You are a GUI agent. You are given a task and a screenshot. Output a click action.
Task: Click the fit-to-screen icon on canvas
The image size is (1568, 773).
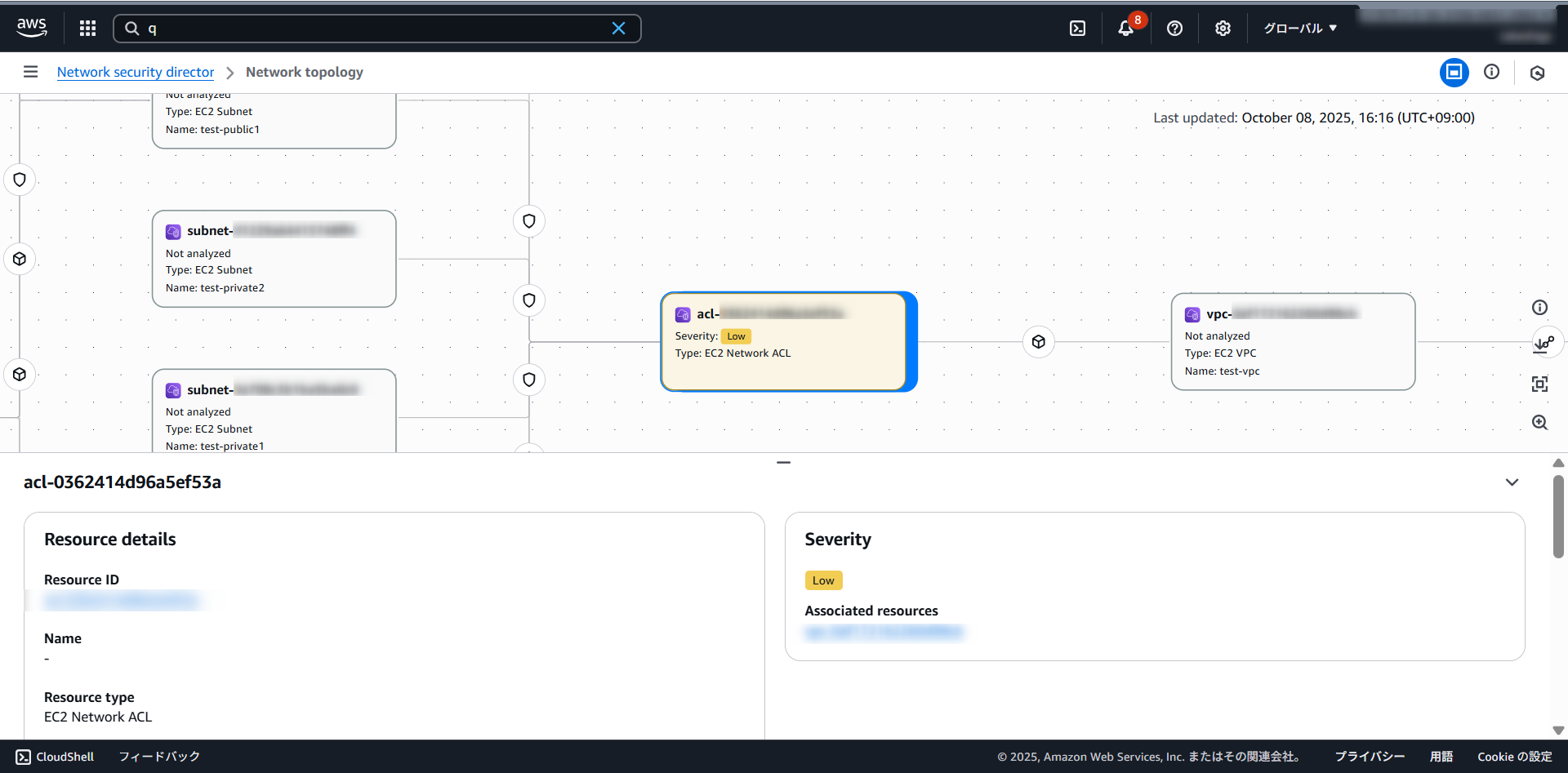[1539, 384]
